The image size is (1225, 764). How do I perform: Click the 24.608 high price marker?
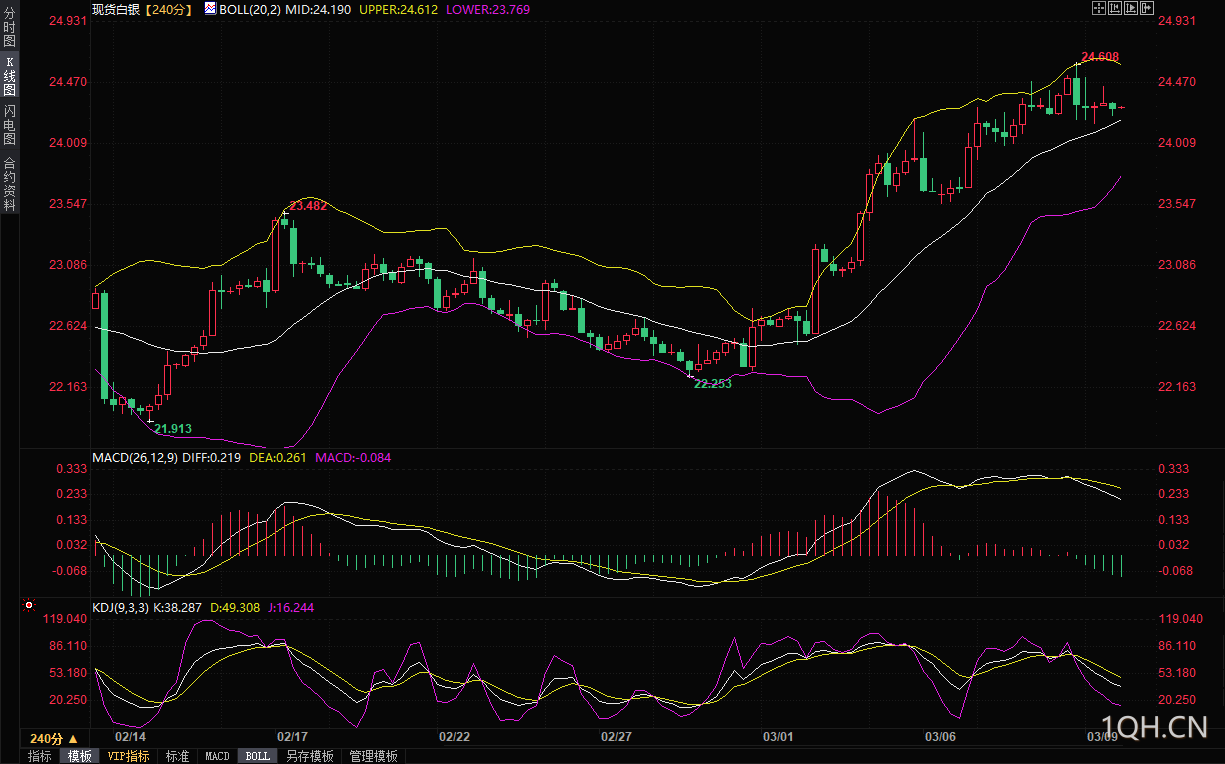(1100, 57)
